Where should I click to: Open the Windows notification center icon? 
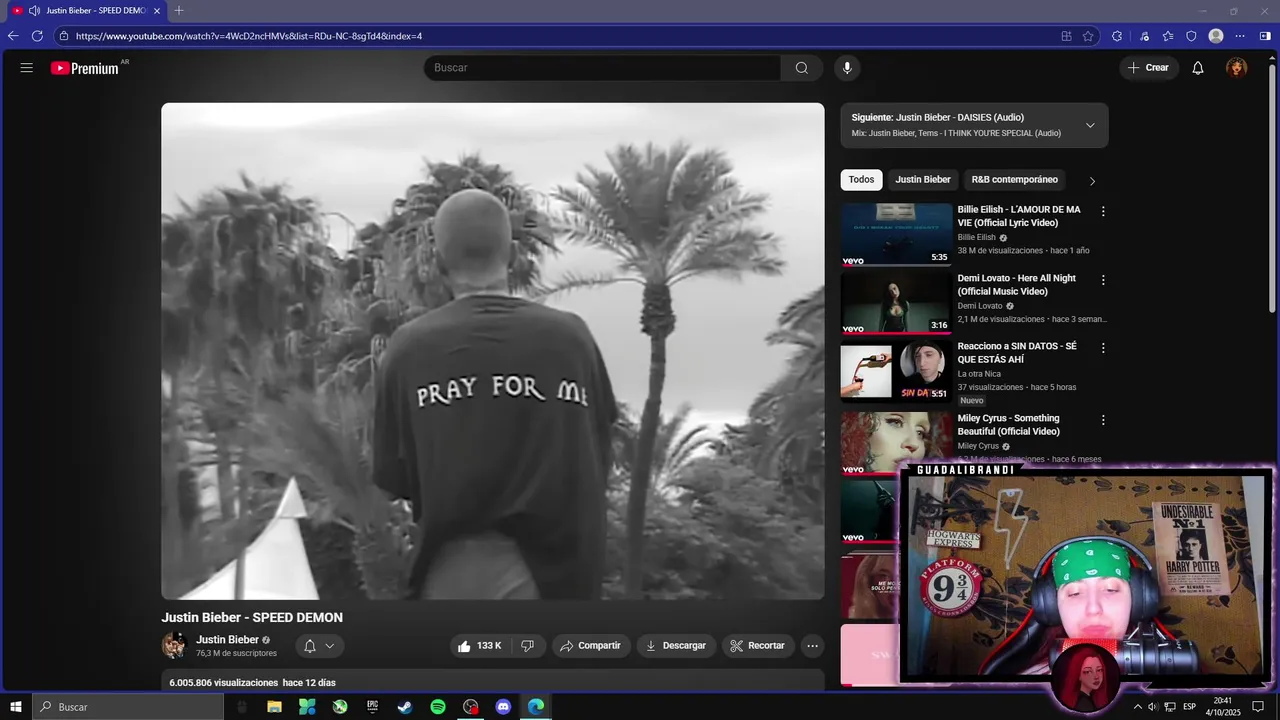(x=1258, y=707)
